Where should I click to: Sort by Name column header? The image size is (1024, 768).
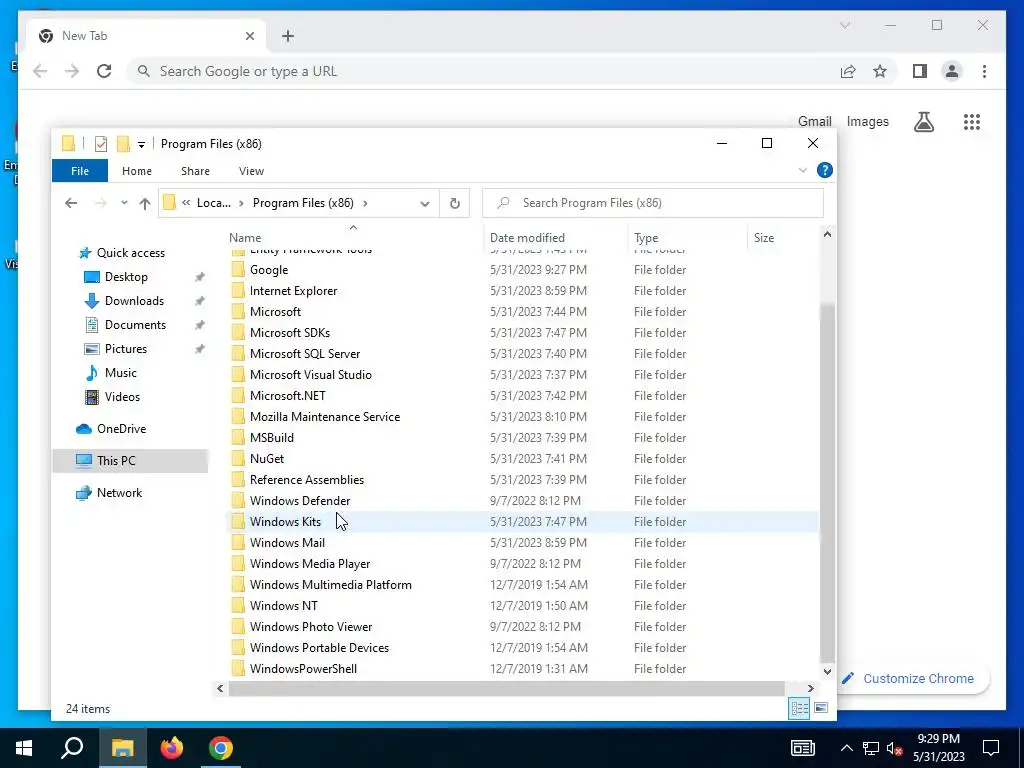tap(354, 238)
